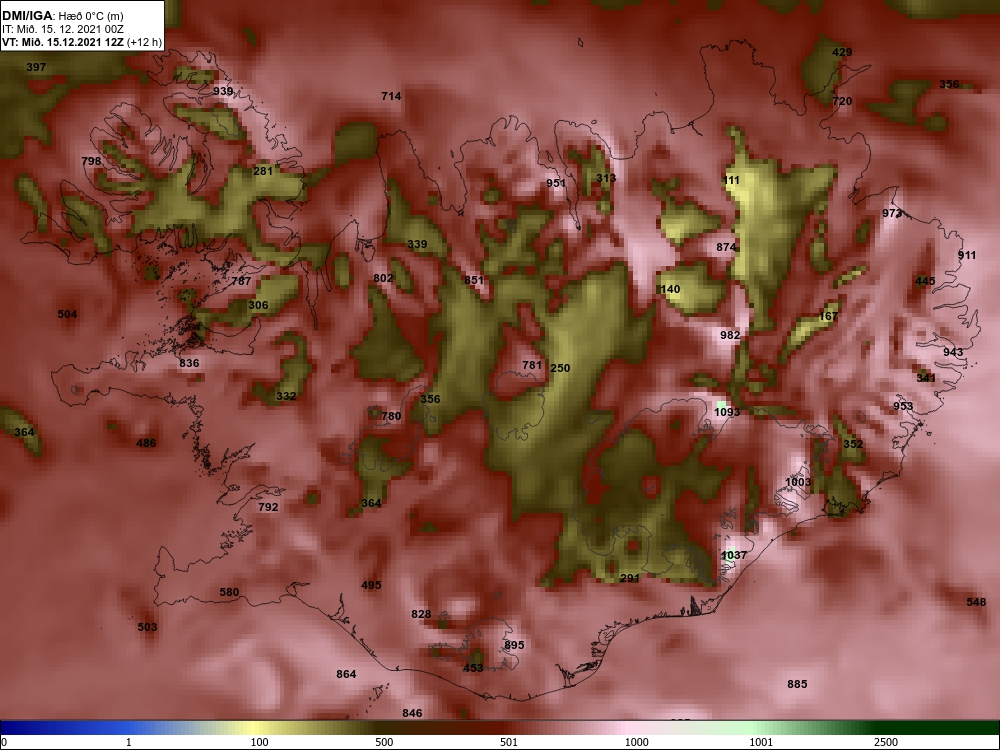Select the 911 value on the east coast

(967, 255)
